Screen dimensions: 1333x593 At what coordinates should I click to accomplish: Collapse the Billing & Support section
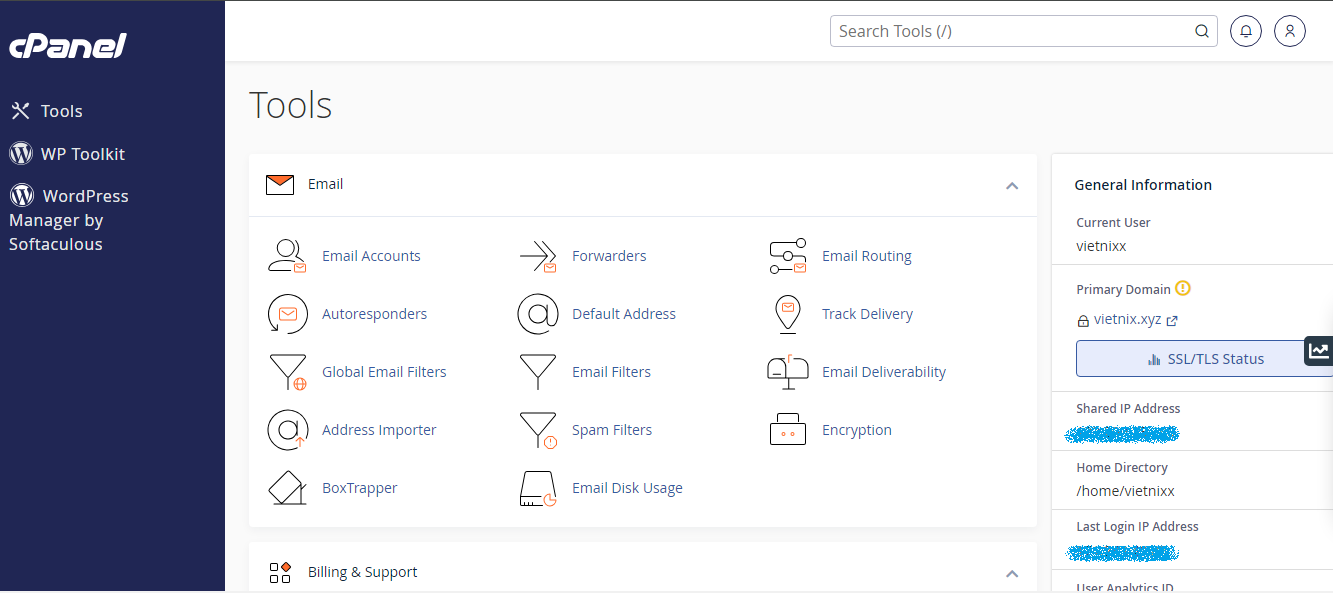[1012, 573]
